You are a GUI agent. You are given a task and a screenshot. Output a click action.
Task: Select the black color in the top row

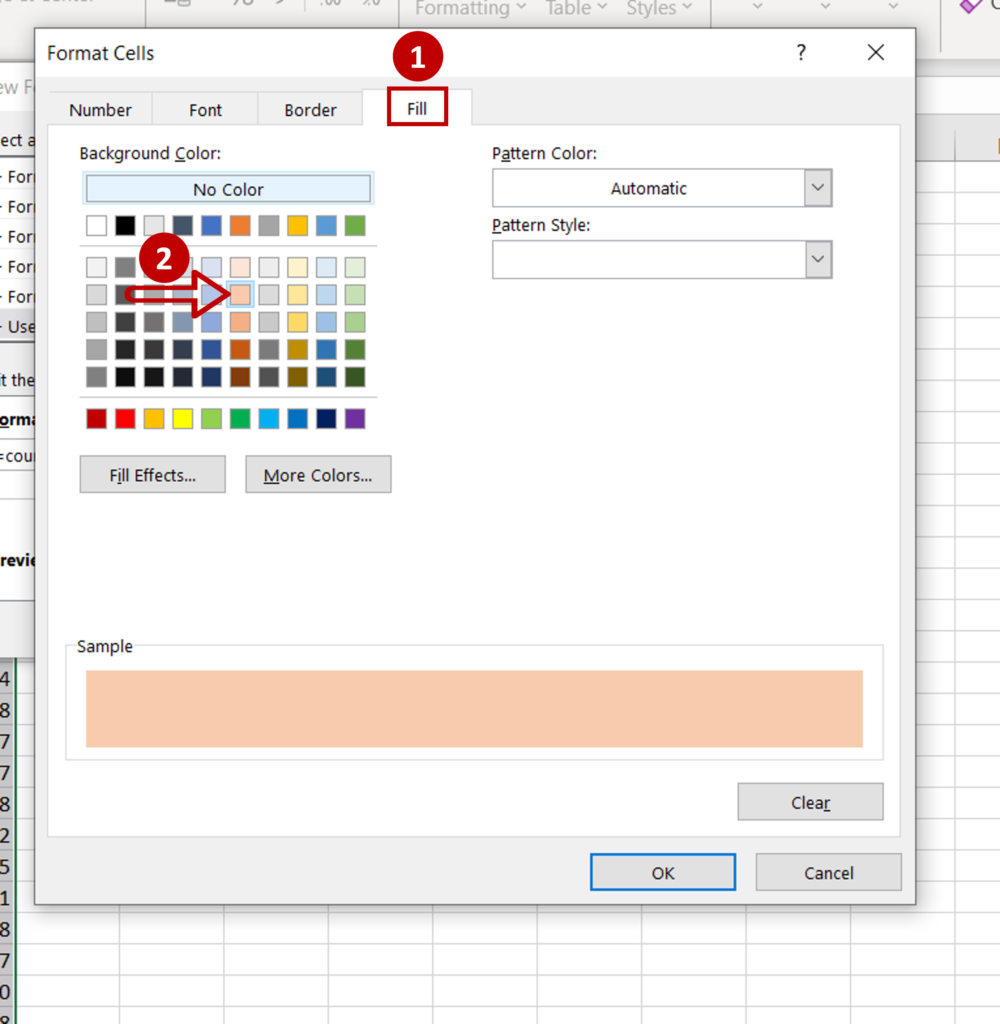tap(125, 225)
